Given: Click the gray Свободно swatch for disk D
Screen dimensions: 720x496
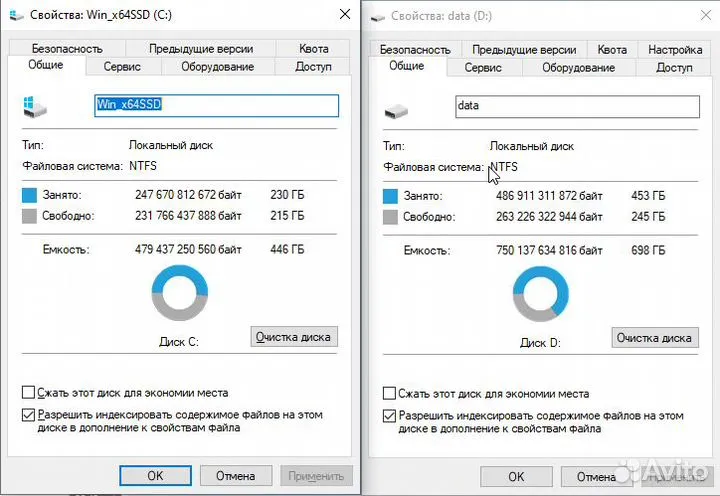Looking at the screenshot, I should tap(390, 217).
